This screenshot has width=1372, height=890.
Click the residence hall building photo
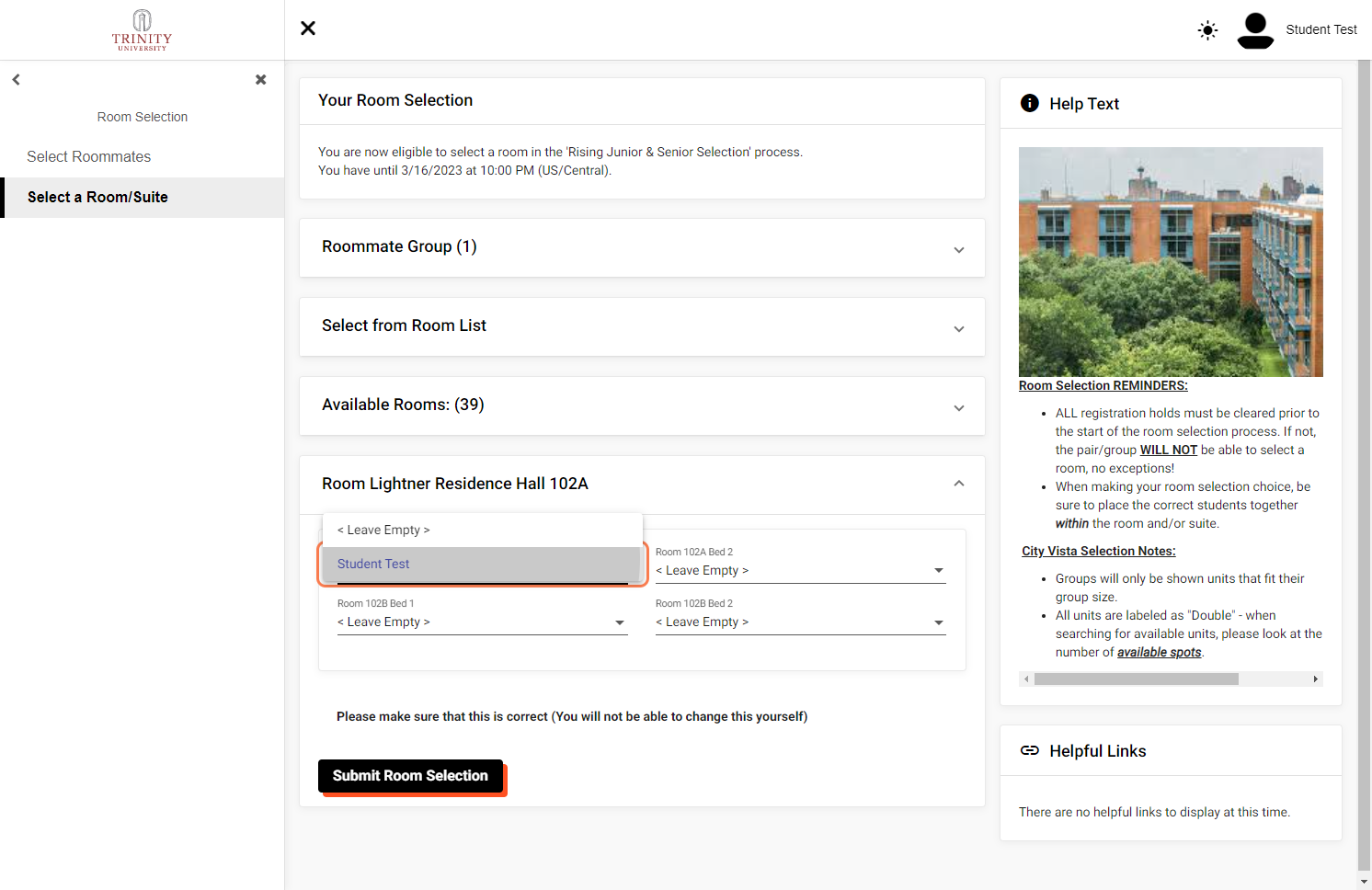1171,262
